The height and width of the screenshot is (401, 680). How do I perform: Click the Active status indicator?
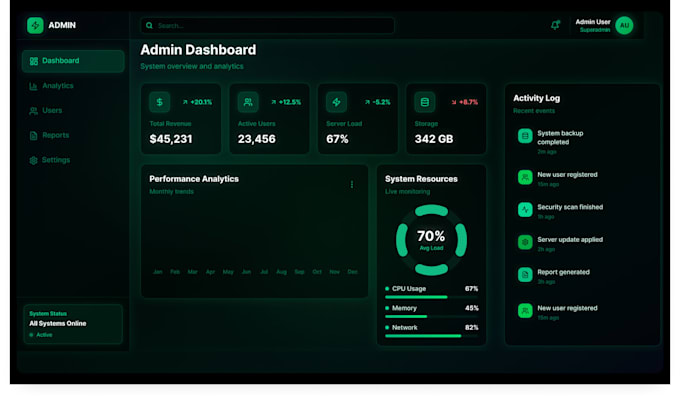(41, 335)
